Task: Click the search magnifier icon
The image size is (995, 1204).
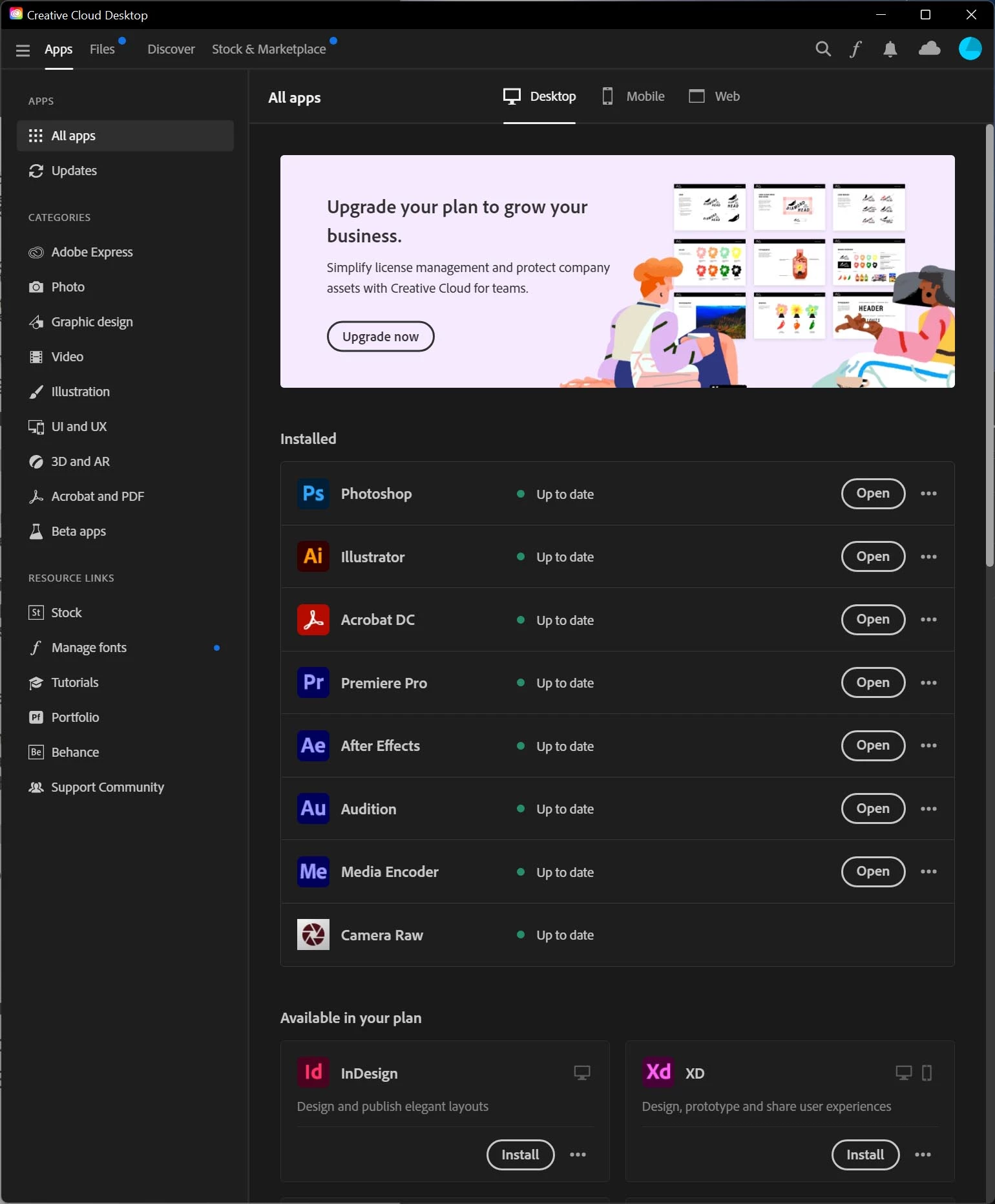Action: point(822,49)
